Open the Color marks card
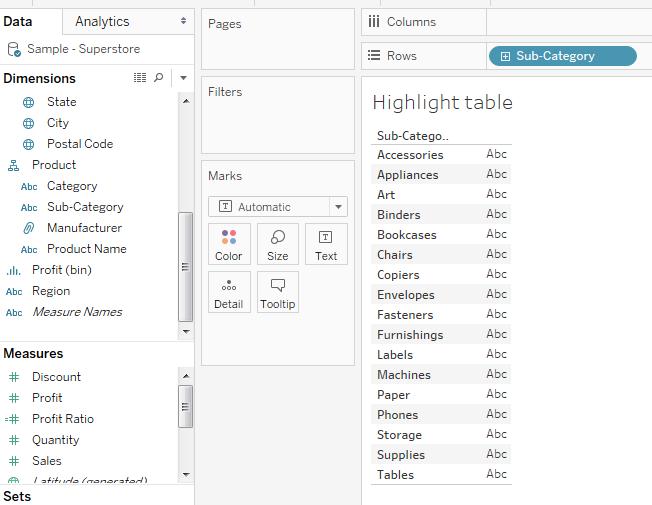652x505 pixels. [x=229, y=244]
